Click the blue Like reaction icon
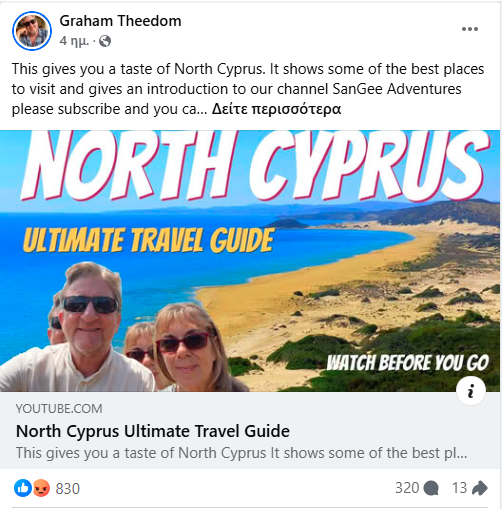The height and width of the screenshot is (509, 502). [23, 488]
